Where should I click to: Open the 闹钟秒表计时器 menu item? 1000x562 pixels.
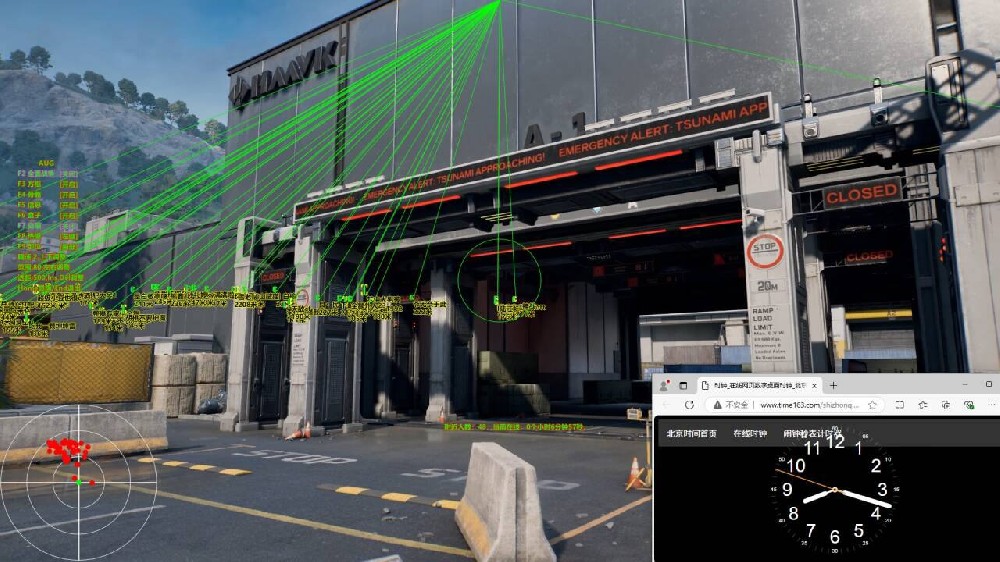[807, 433]
